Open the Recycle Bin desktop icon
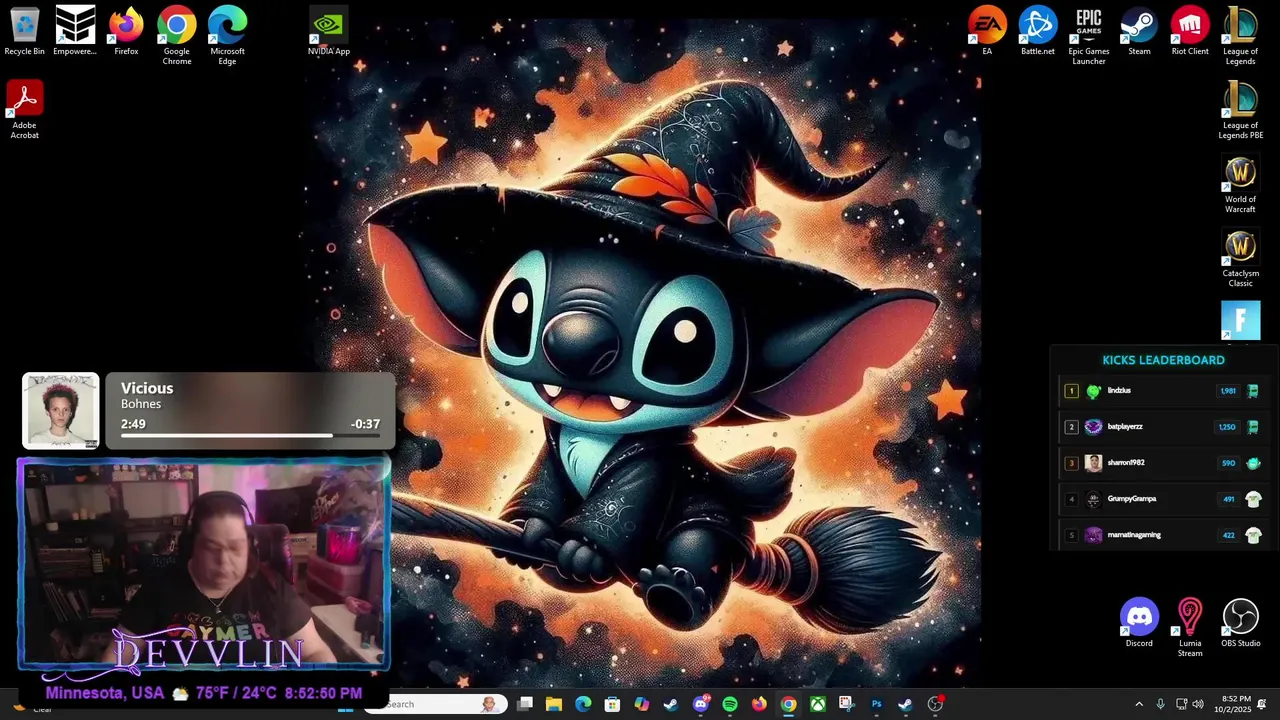 24,31
